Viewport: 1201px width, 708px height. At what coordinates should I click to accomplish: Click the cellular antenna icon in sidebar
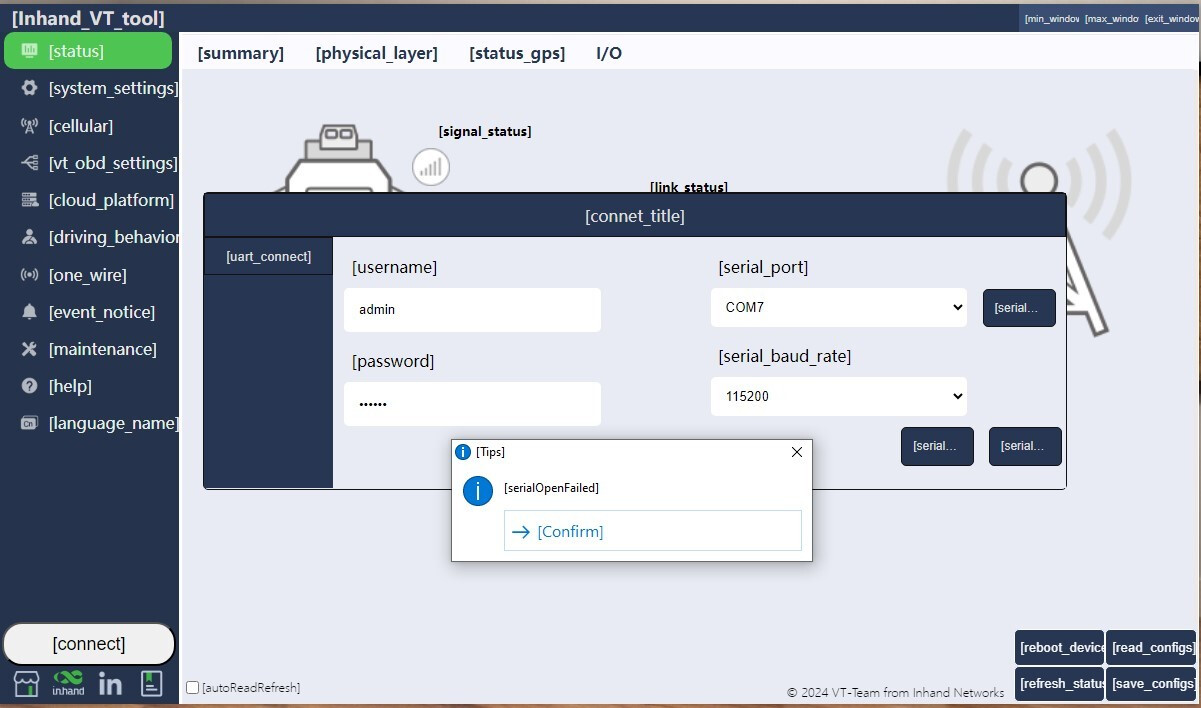click(x=30, y=126)
